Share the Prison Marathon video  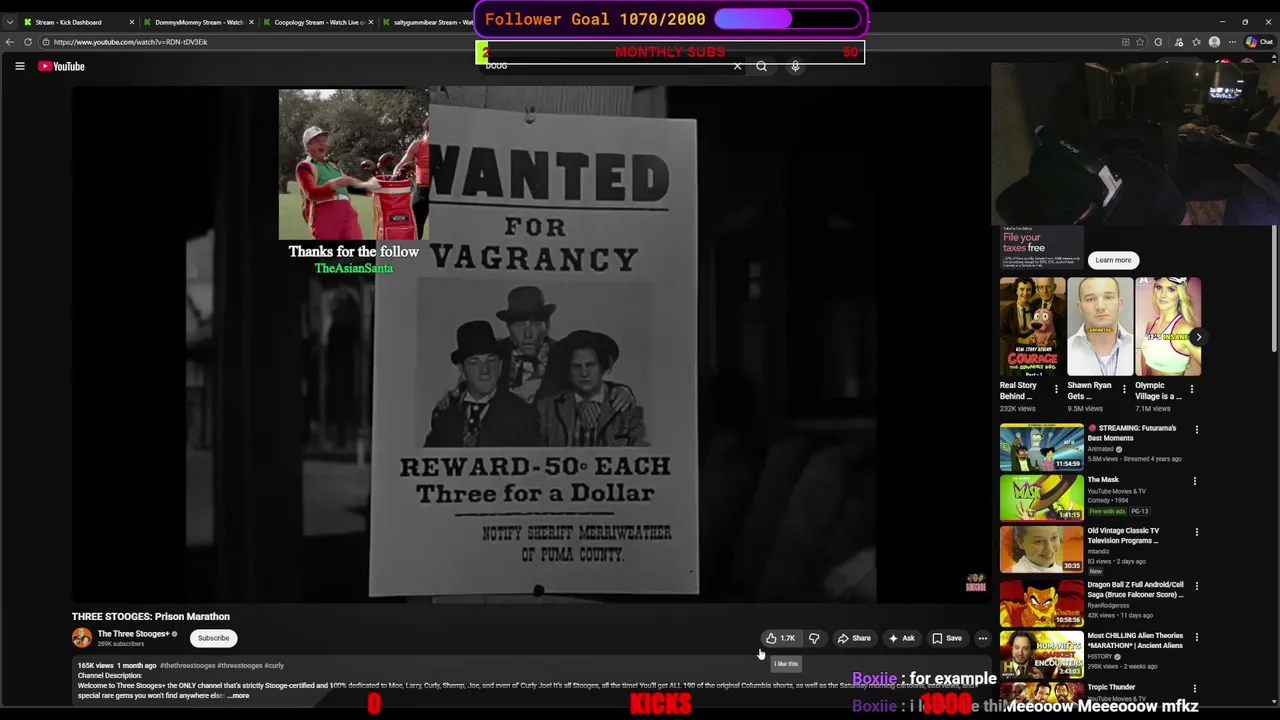[x=854, y=638]
